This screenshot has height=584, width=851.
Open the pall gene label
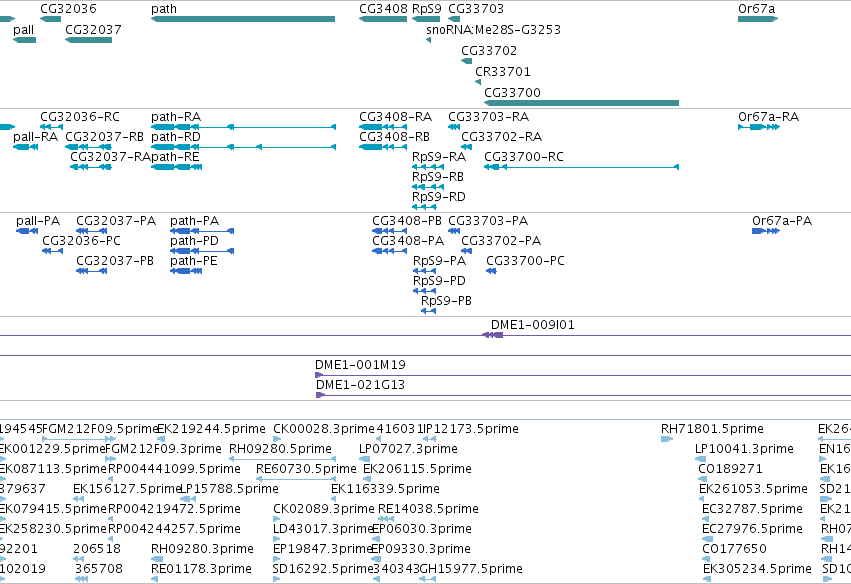[x=23, y=30]
